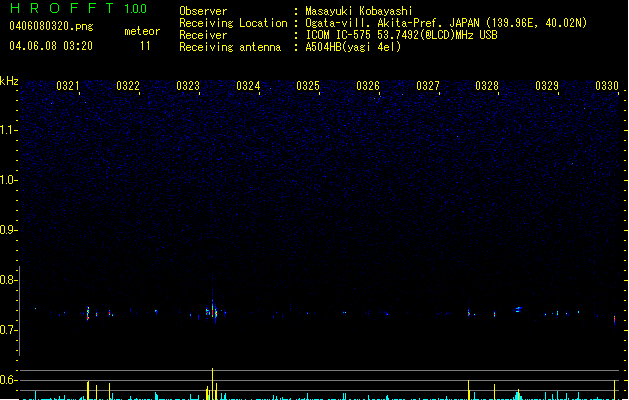Click the kHz axis unit label

[9, 81]
